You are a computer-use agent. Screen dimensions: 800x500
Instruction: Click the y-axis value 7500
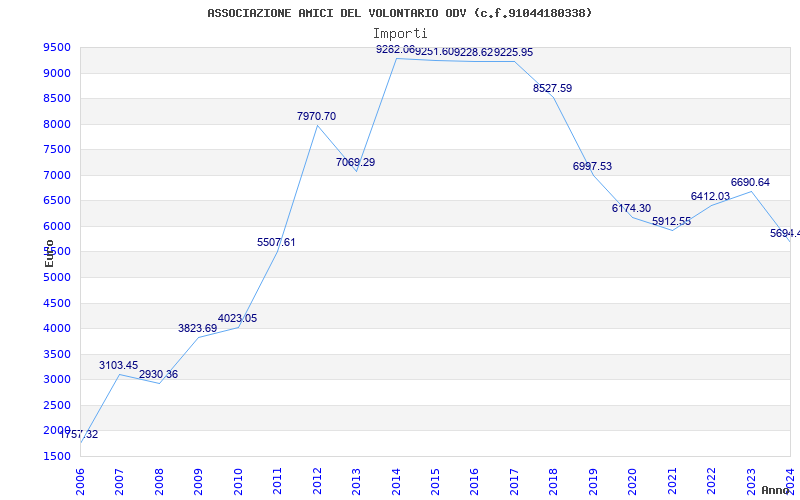click(59, 149)
